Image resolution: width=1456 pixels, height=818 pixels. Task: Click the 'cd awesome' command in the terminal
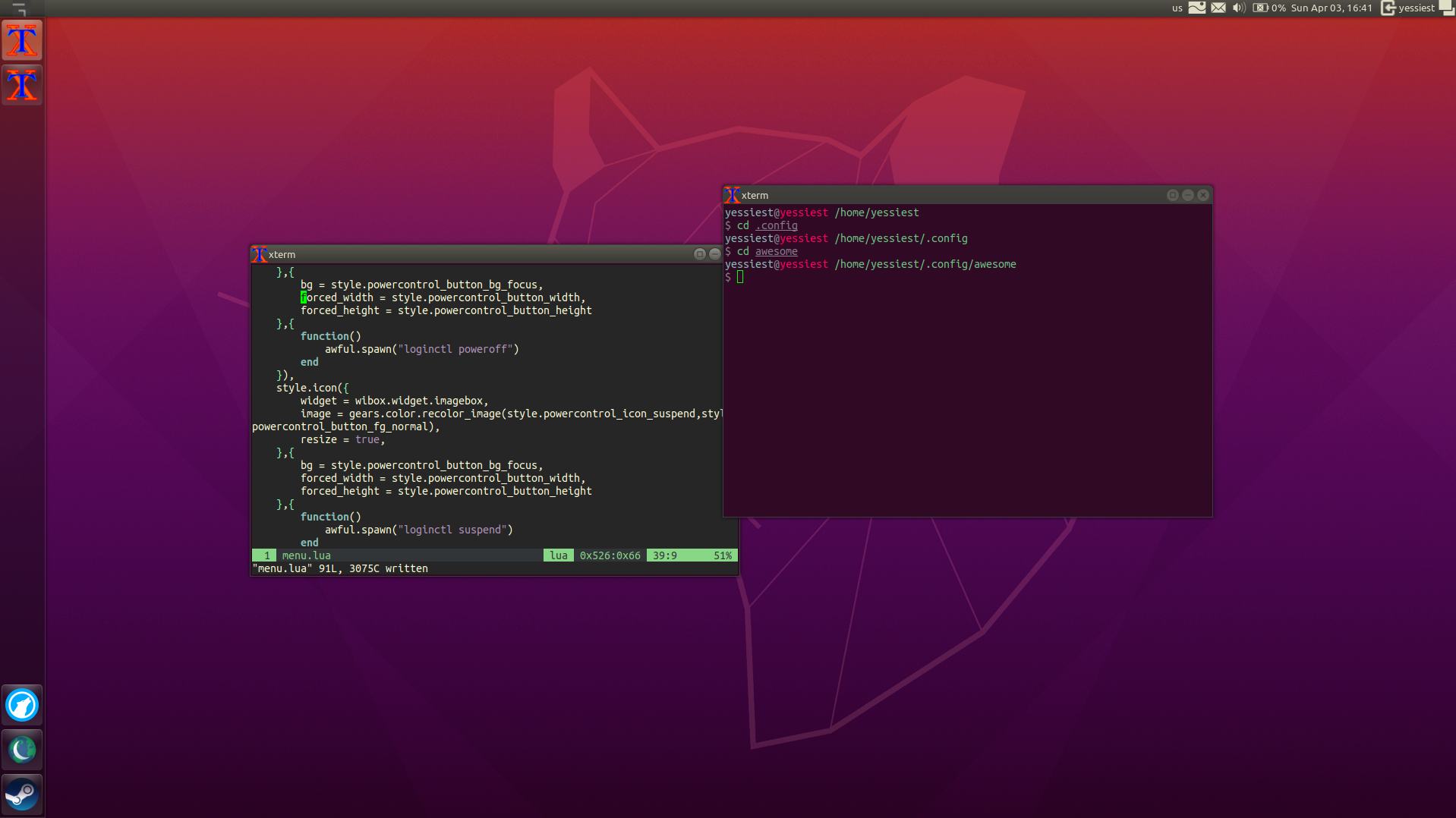pyautogui.click(x=767, y=251)
